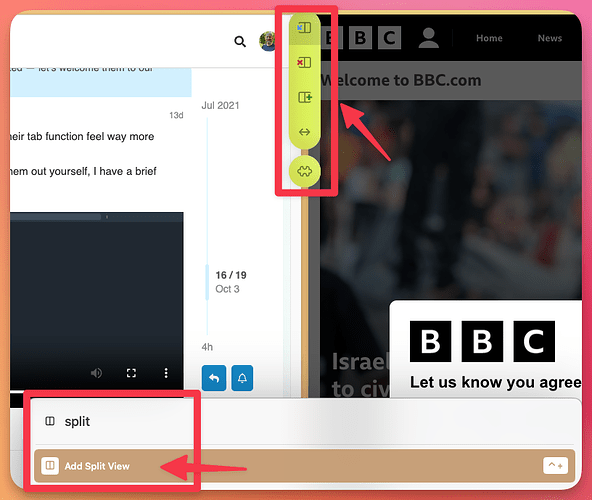Mute the video with speaker icon
This screenshot has height=500, width=592.
tap(96, 373)
